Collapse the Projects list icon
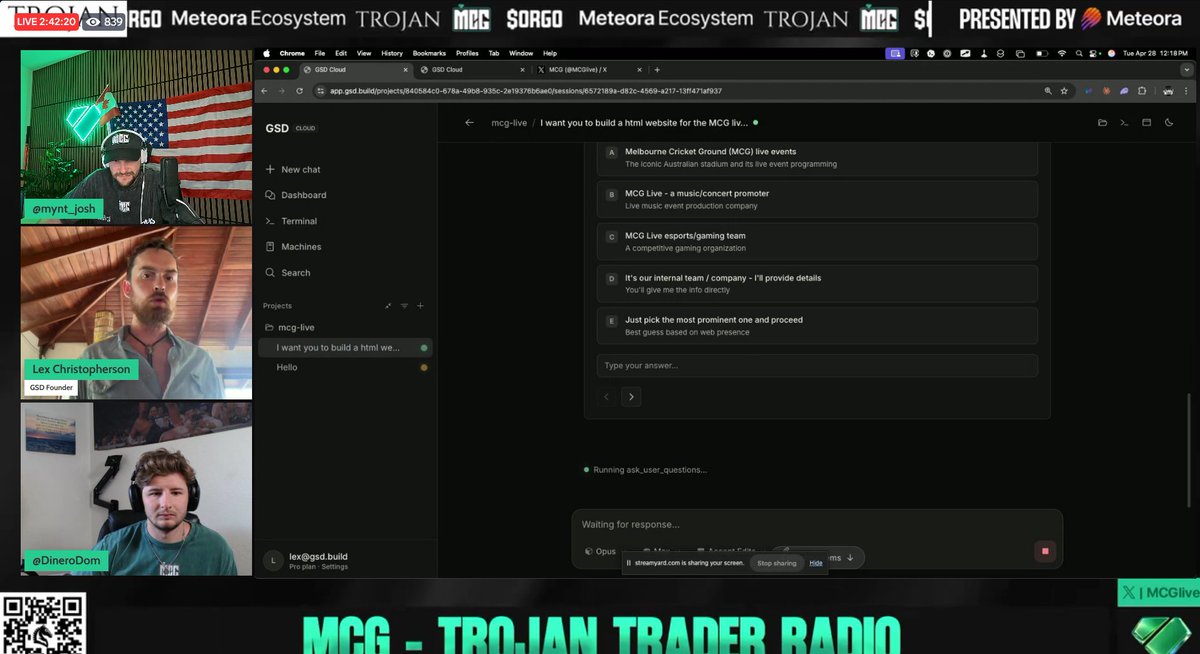Viewport: 1200px width, 654px height. [x=388, y=306]
